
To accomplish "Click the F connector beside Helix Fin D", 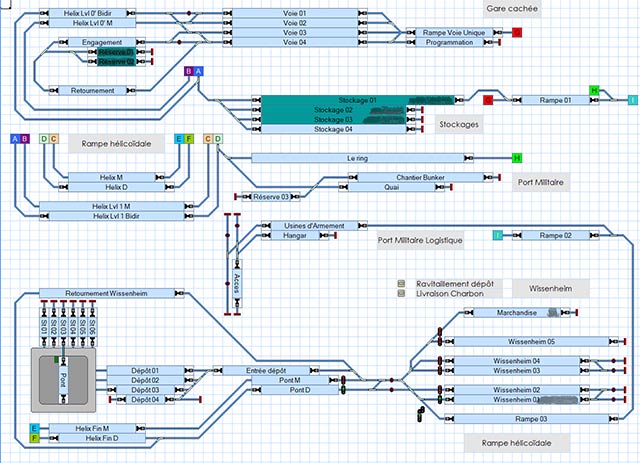I will [35, 438].
